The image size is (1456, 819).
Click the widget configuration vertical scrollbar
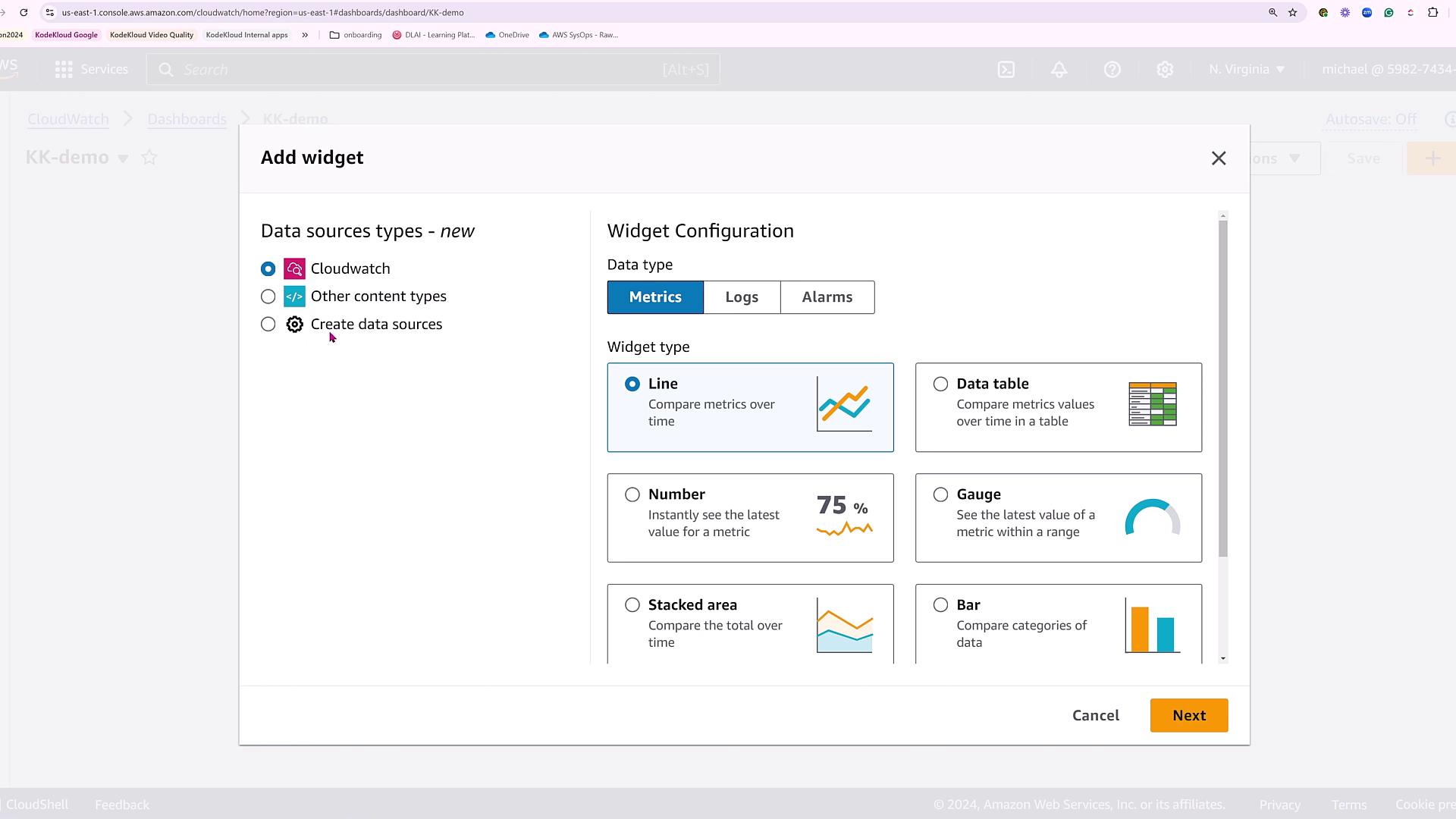click(x=1222, y=388)
